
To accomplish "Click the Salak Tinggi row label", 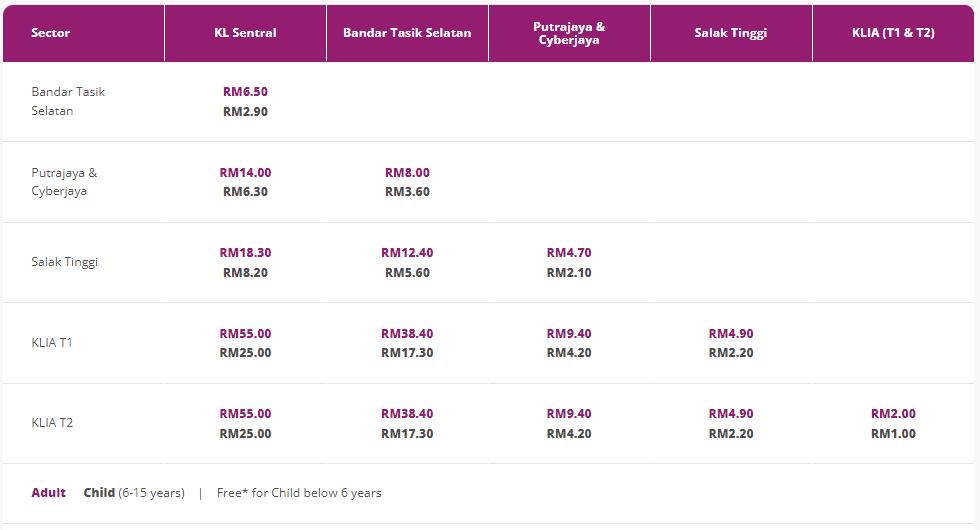I will click(x=64, y=262).
